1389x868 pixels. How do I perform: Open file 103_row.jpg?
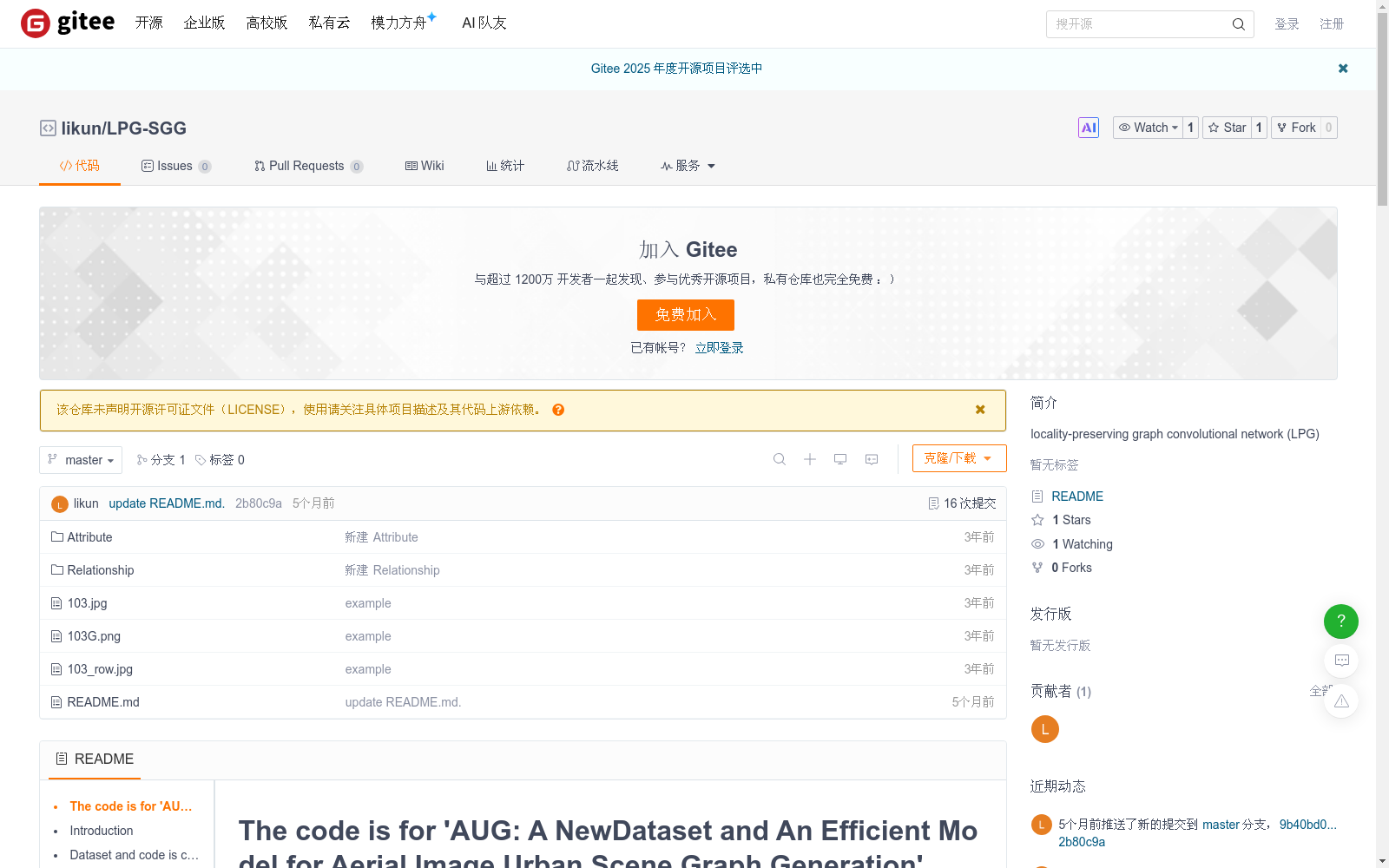(100, 669)
